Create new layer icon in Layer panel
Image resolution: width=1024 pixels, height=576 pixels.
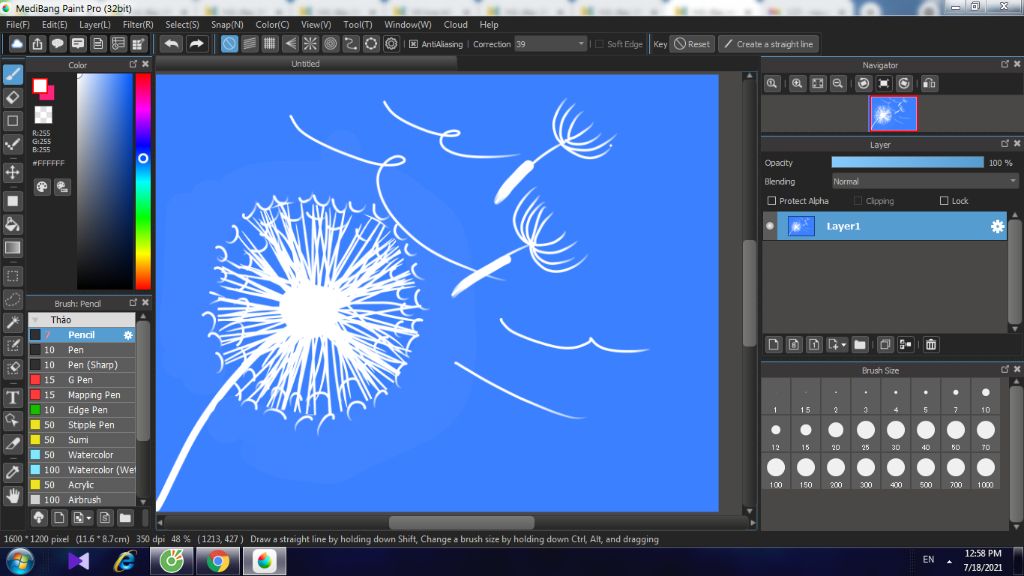(x=774, y=344)
